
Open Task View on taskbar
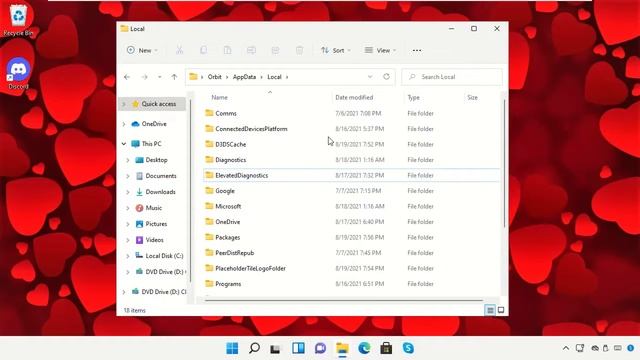(276, 348)
